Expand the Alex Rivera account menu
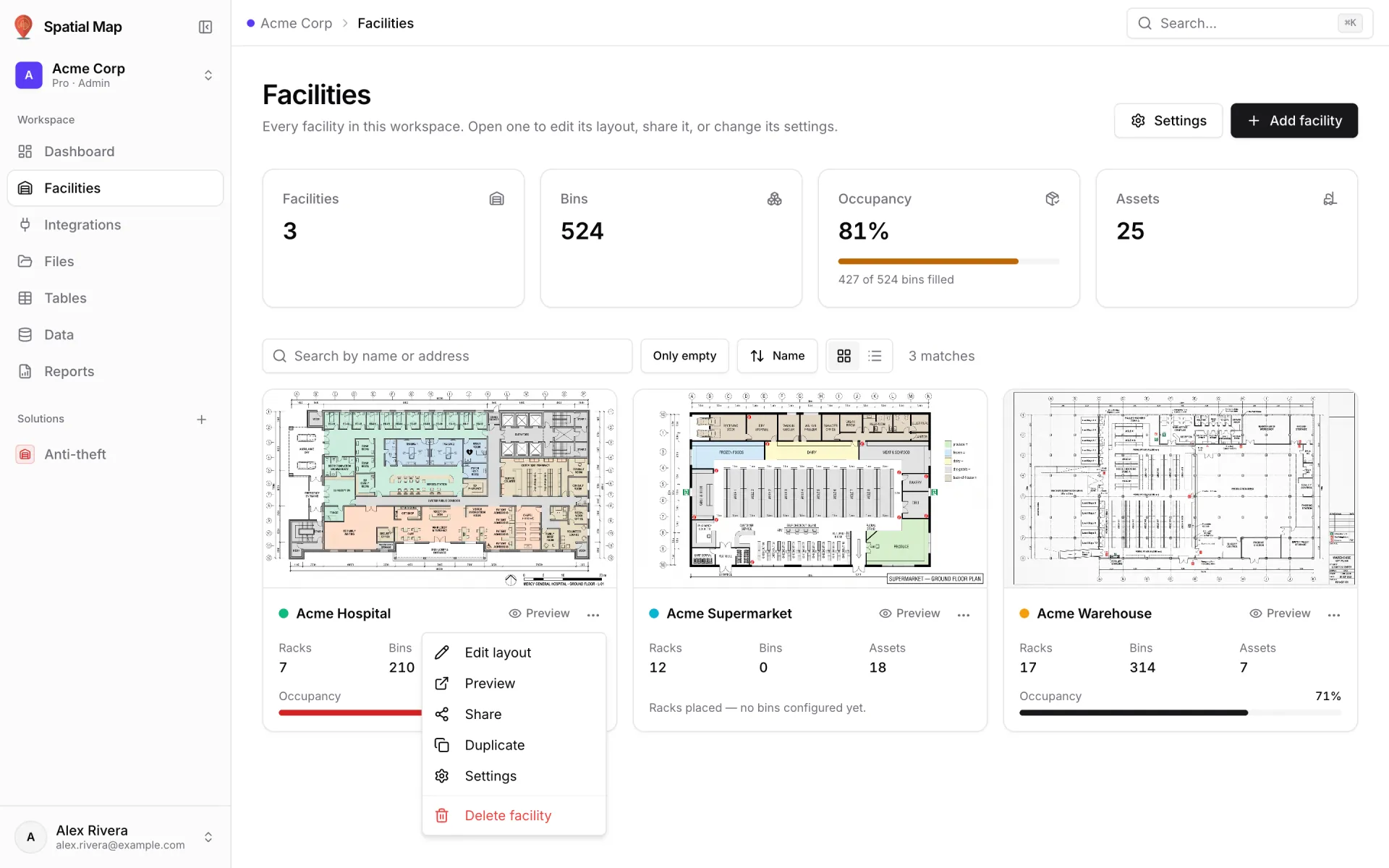 [x=115, y=837]
